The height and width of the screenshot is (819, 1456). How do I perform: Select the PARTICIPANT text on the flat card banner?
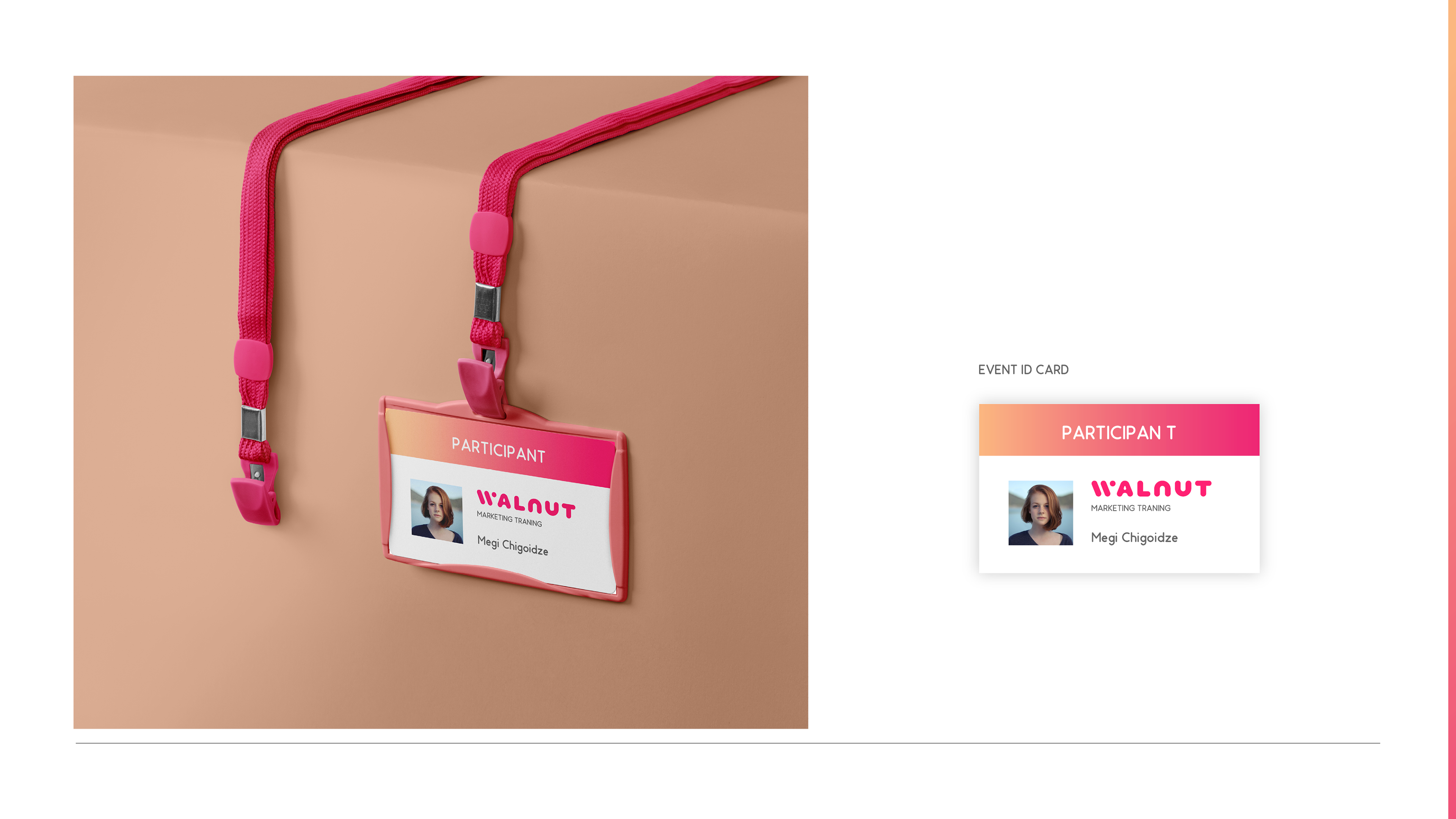[x=1119, y=432]
